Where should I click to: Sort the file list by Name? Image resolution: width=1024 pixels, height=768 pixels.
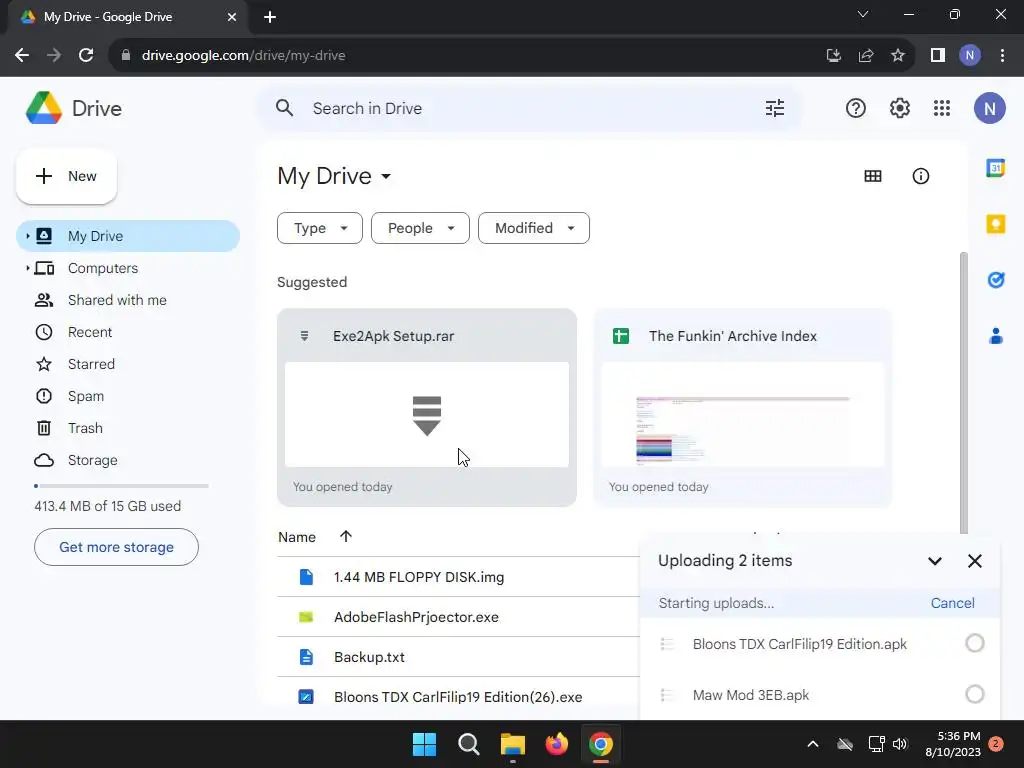click(x=297, y=537)
